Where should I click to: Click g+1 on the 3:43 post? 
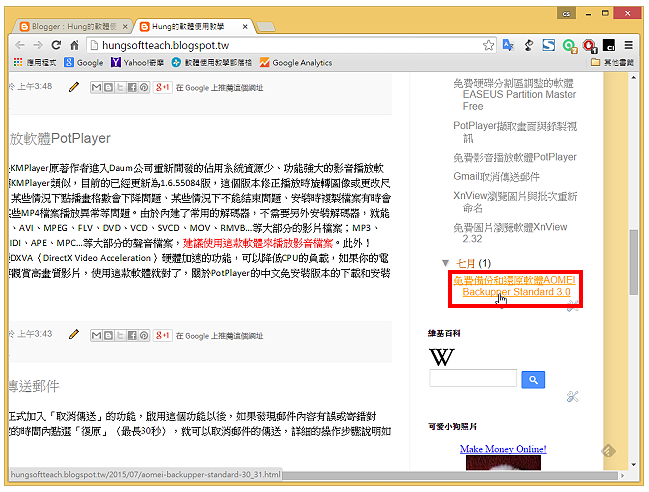[162, 335]
